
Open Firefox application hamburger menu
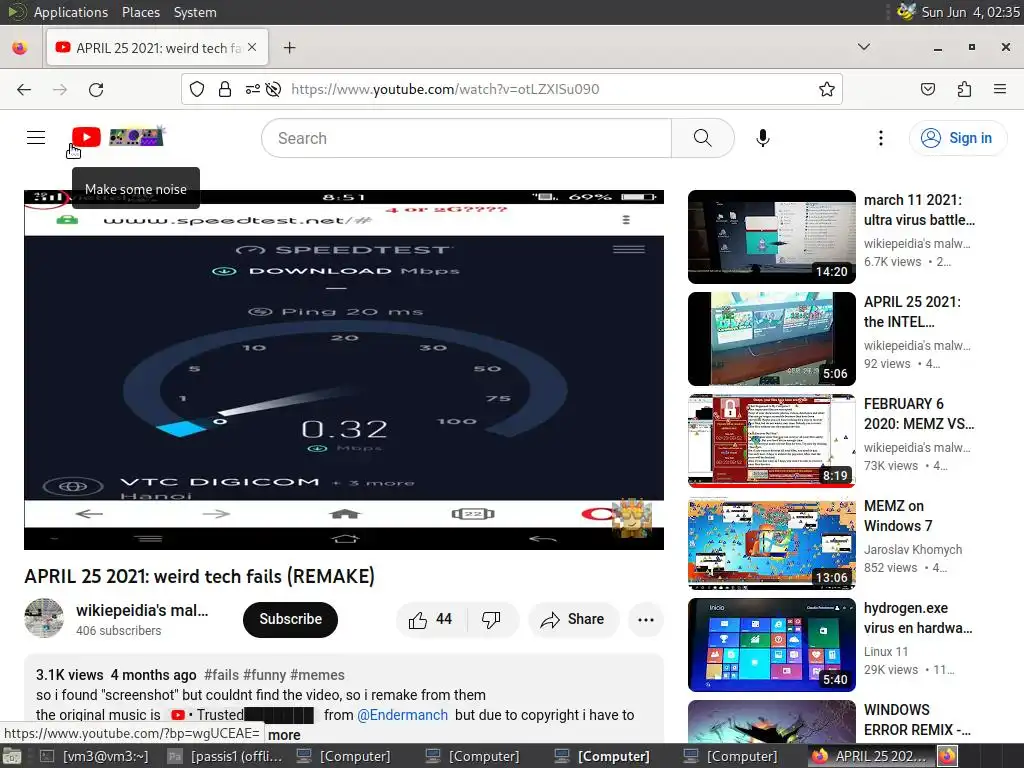pyautogui.click(x=1000, y=89)
